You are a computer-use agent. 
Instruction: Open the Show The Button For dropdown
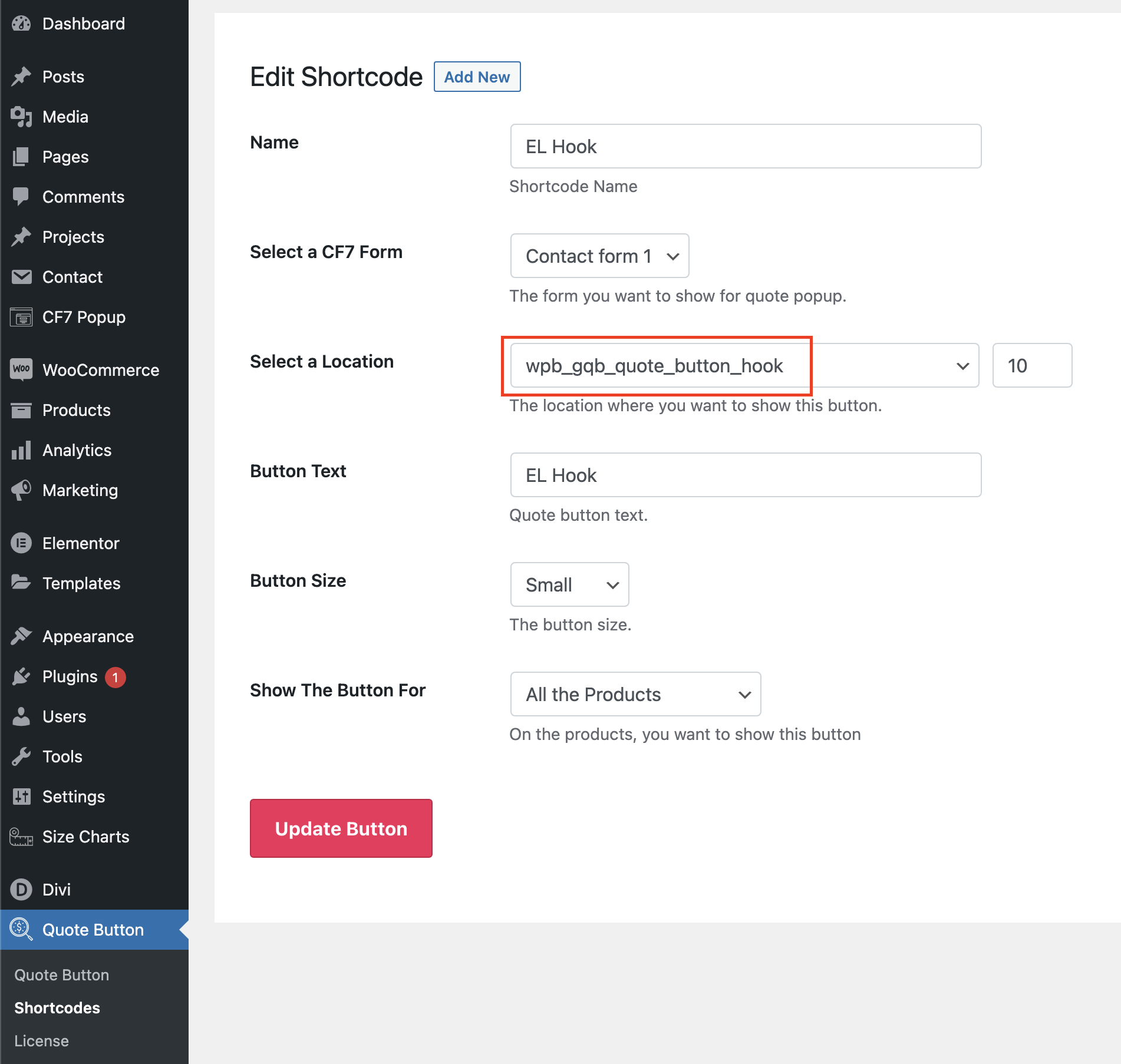(x=635, y=694)
